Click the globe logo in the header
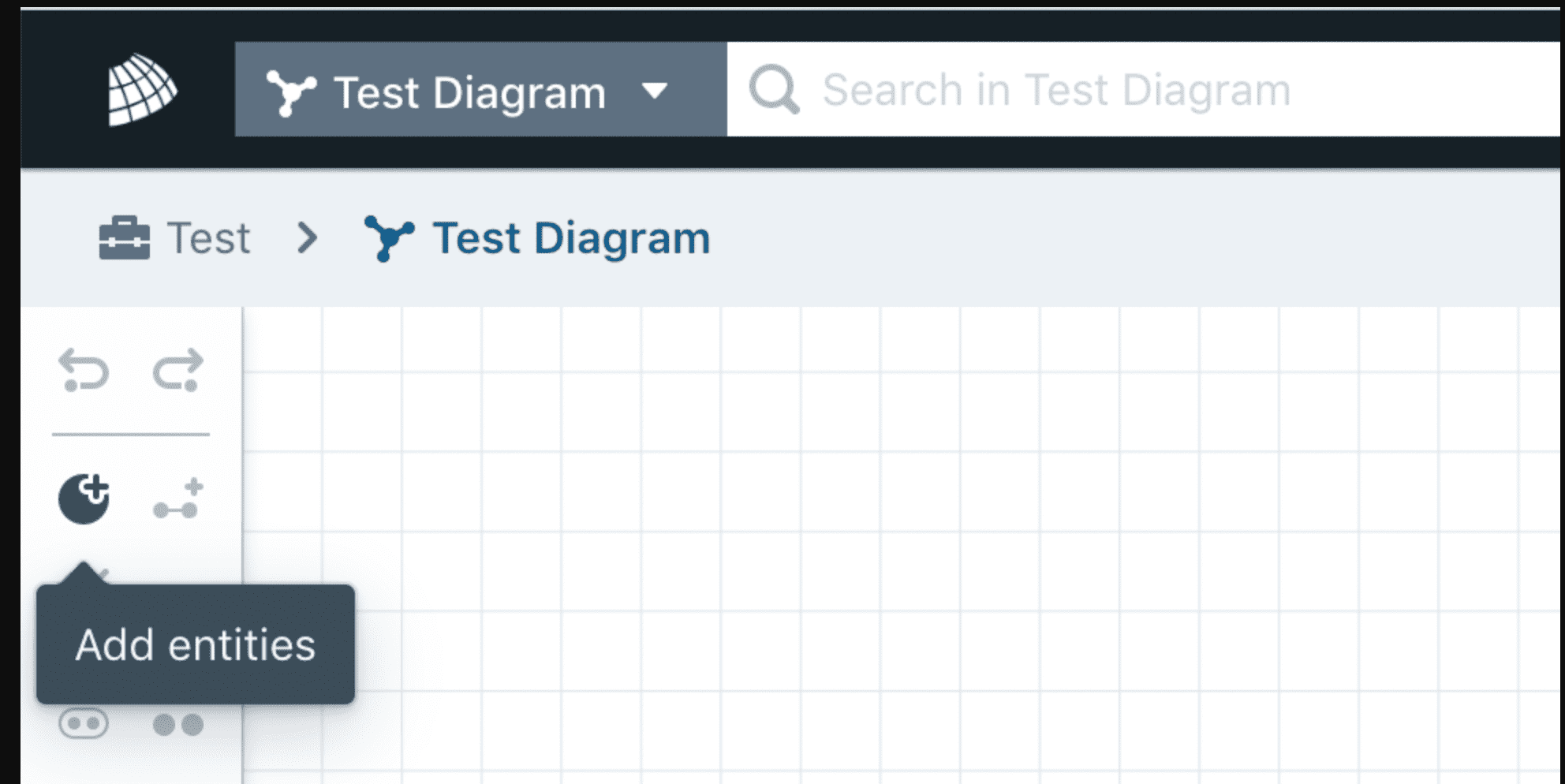 pyautogui.click(x=142, y=89)
